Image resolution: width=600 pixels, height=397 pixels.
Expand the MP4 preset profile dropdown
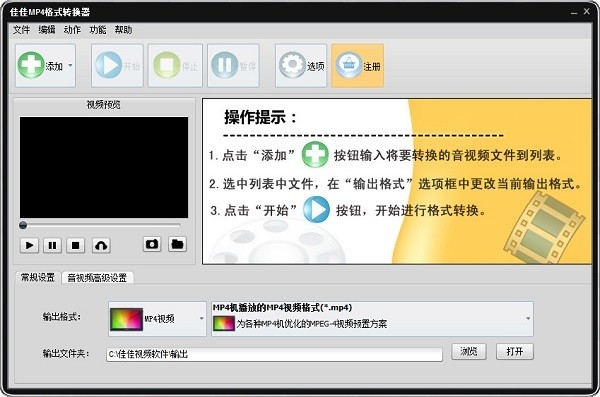click(x=372, y=319)
